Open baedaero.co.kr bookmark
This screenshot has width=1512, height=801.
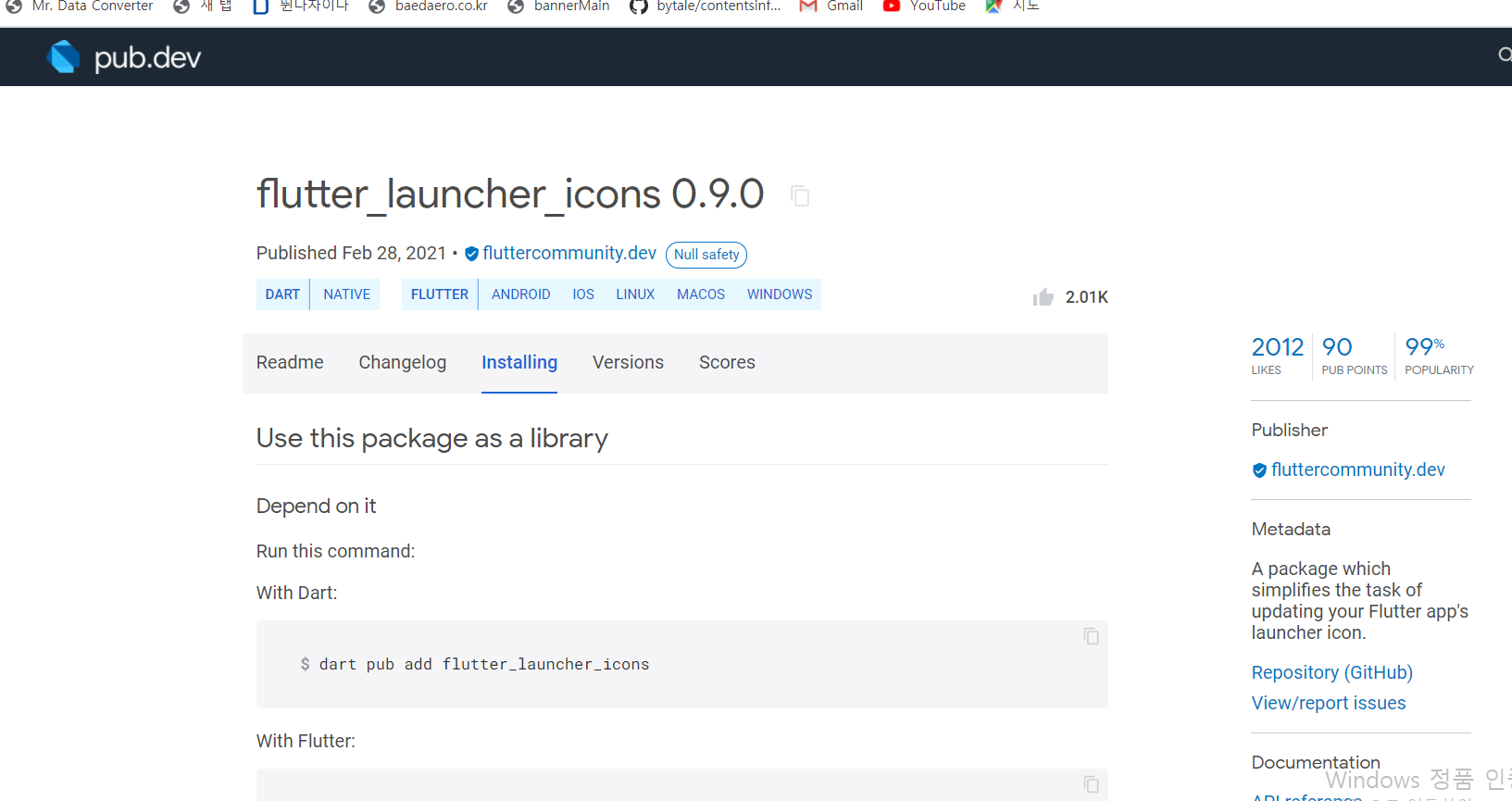click(428, 6)
